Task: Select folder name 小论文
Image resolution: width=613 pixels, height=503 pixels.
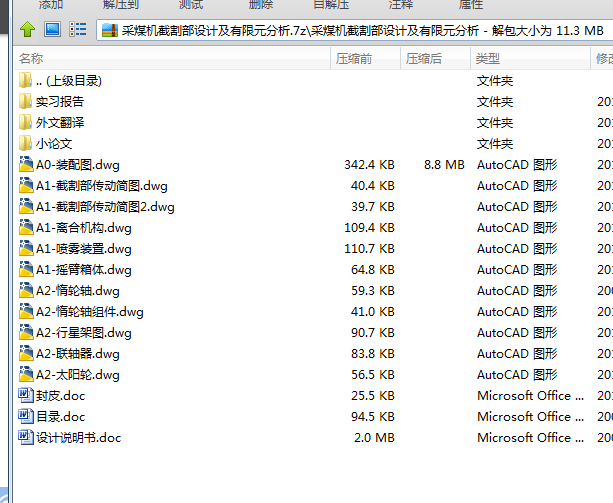Action: [54, 144]
